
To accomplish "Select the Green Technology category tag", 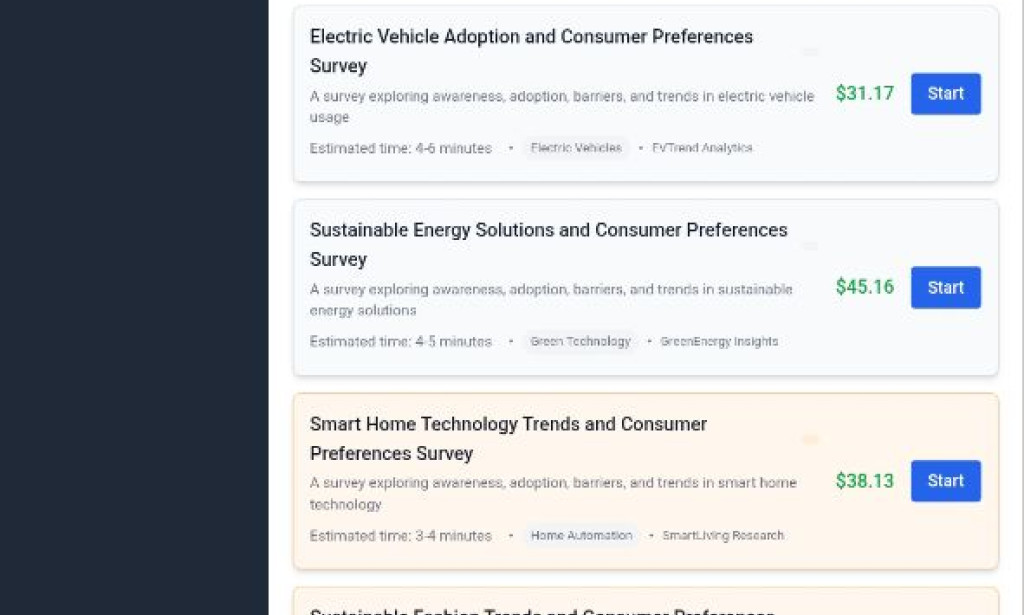I will [581, 341].
